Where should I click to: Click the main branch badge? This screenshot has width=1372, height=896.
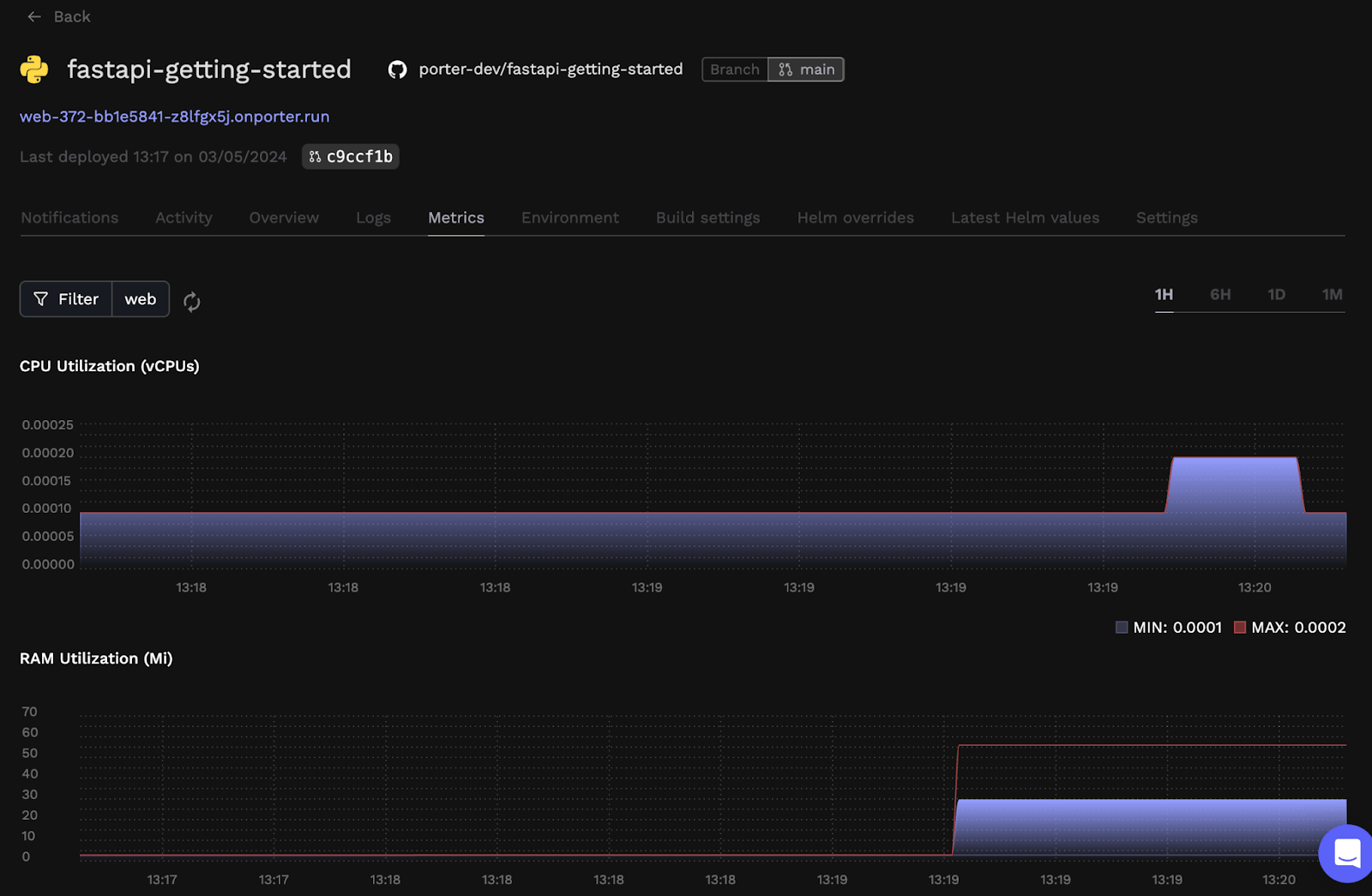click(806, 69)
